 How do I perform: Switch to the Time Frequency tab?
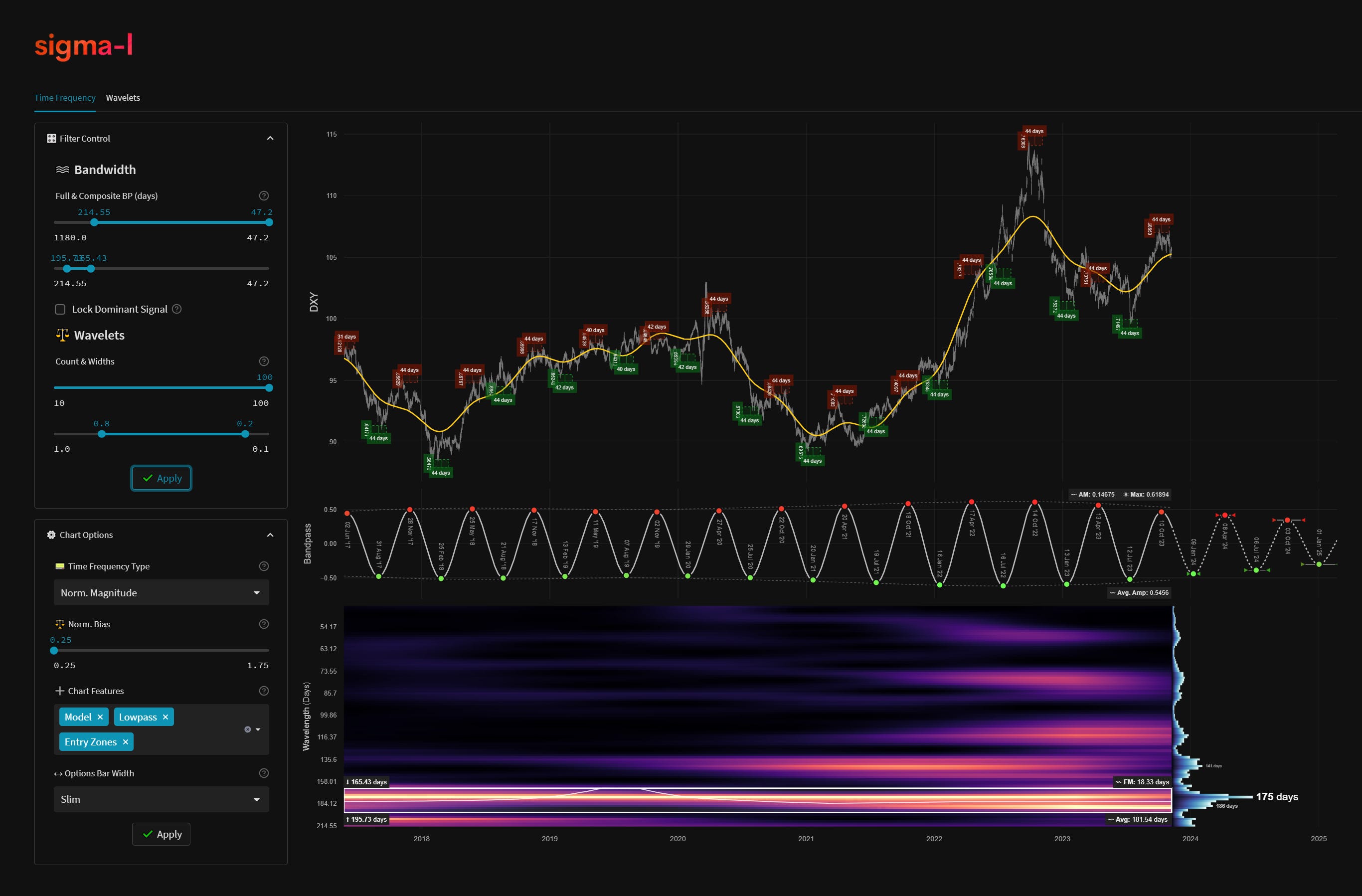pyautogui.click(x=65, y=97)
